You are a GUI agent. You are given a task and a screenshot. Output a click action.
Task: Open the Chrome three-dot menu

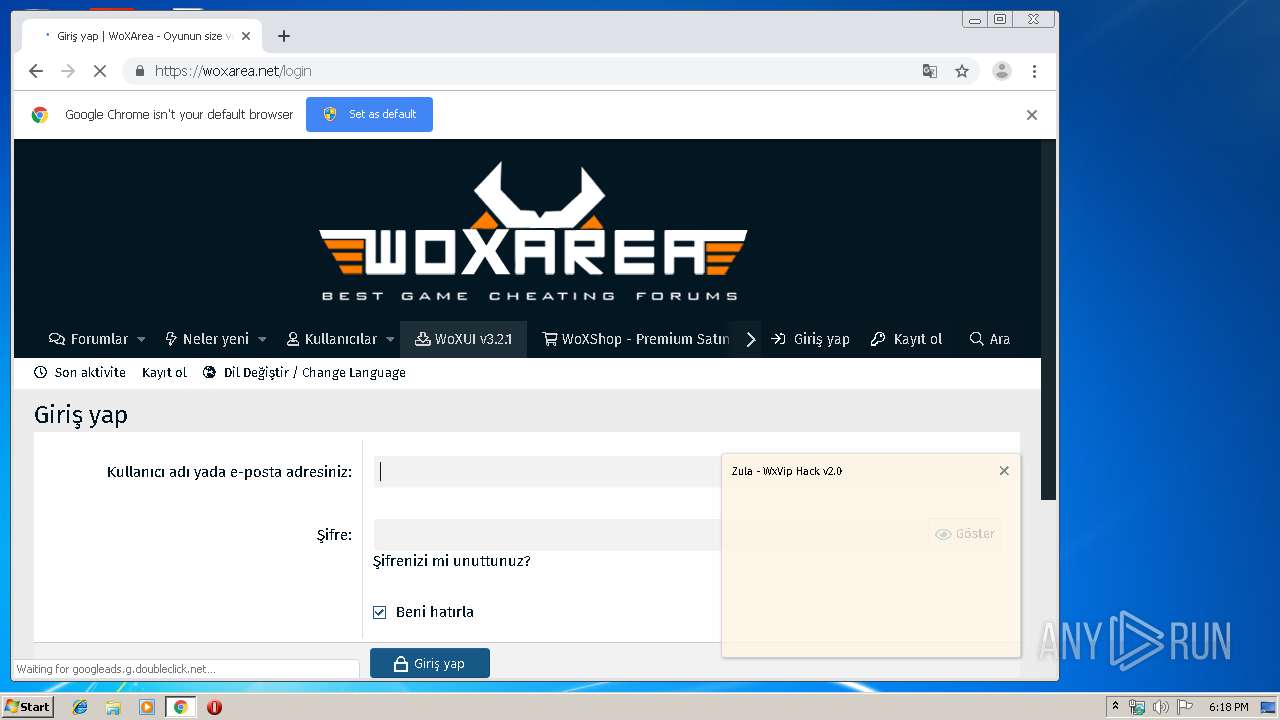point(1034,71)
